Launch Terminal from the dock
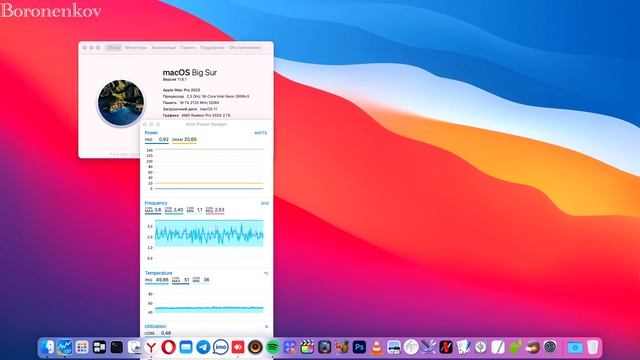 116,347
